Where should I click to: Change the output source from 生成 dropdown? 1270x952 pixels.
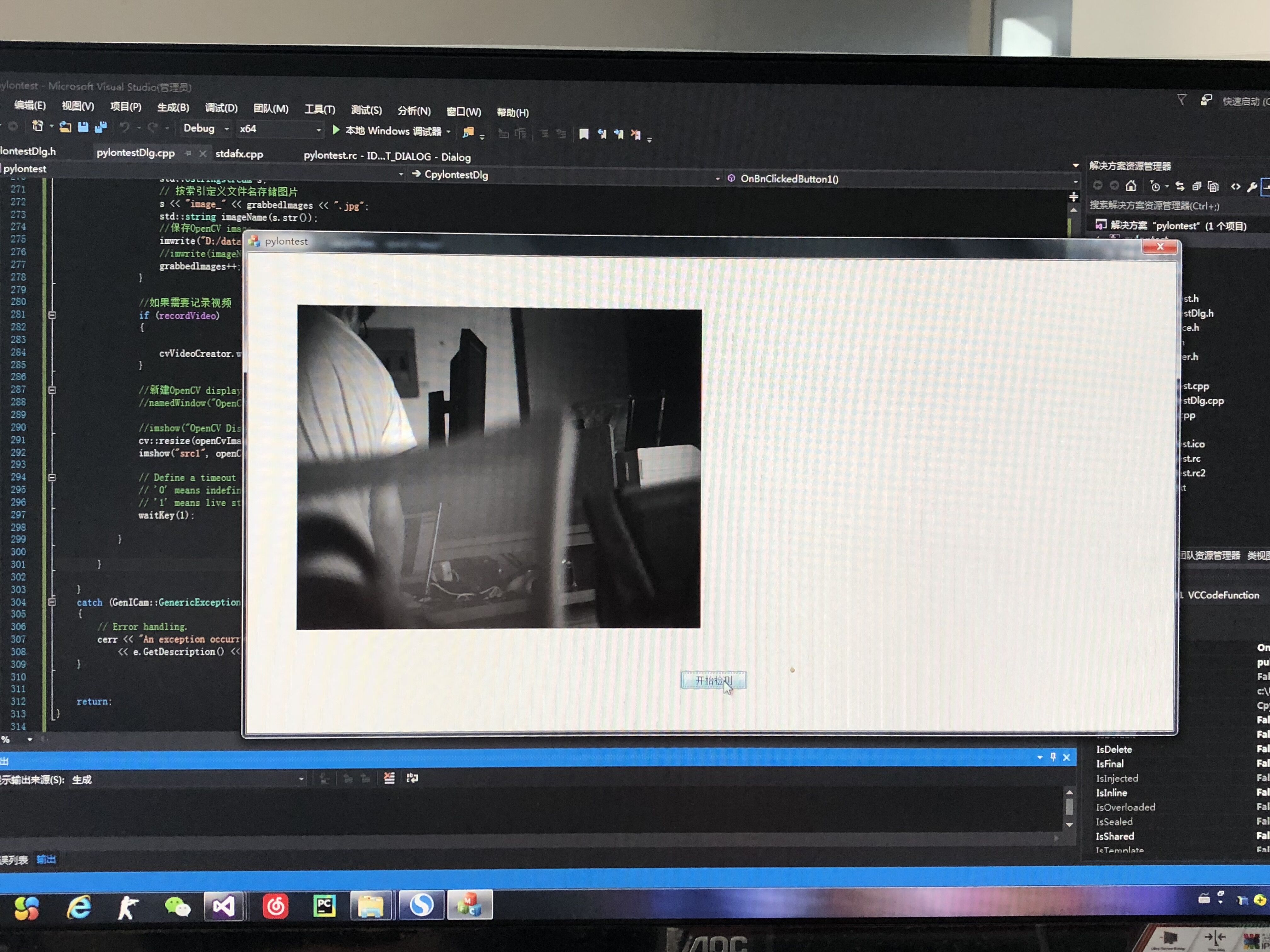[x=301, y=779]
